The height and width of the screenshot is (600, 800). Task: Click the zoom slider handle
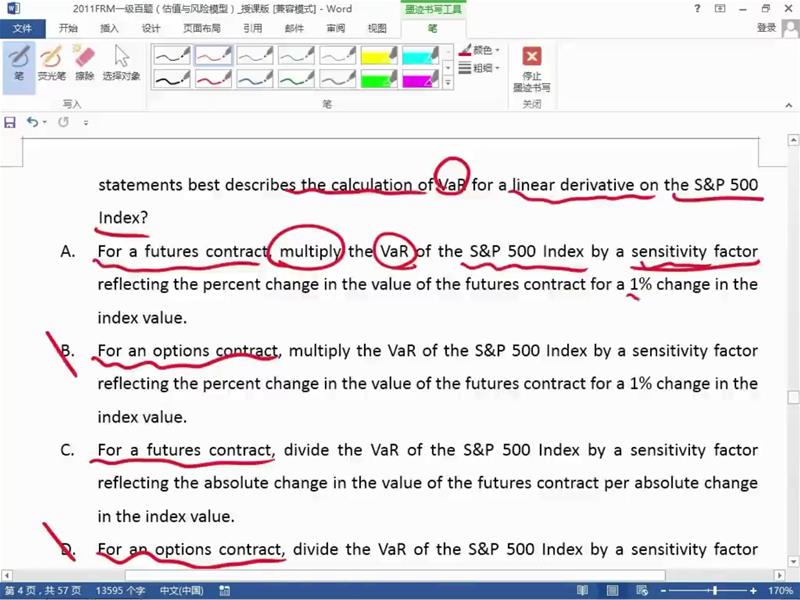(715, 591)
